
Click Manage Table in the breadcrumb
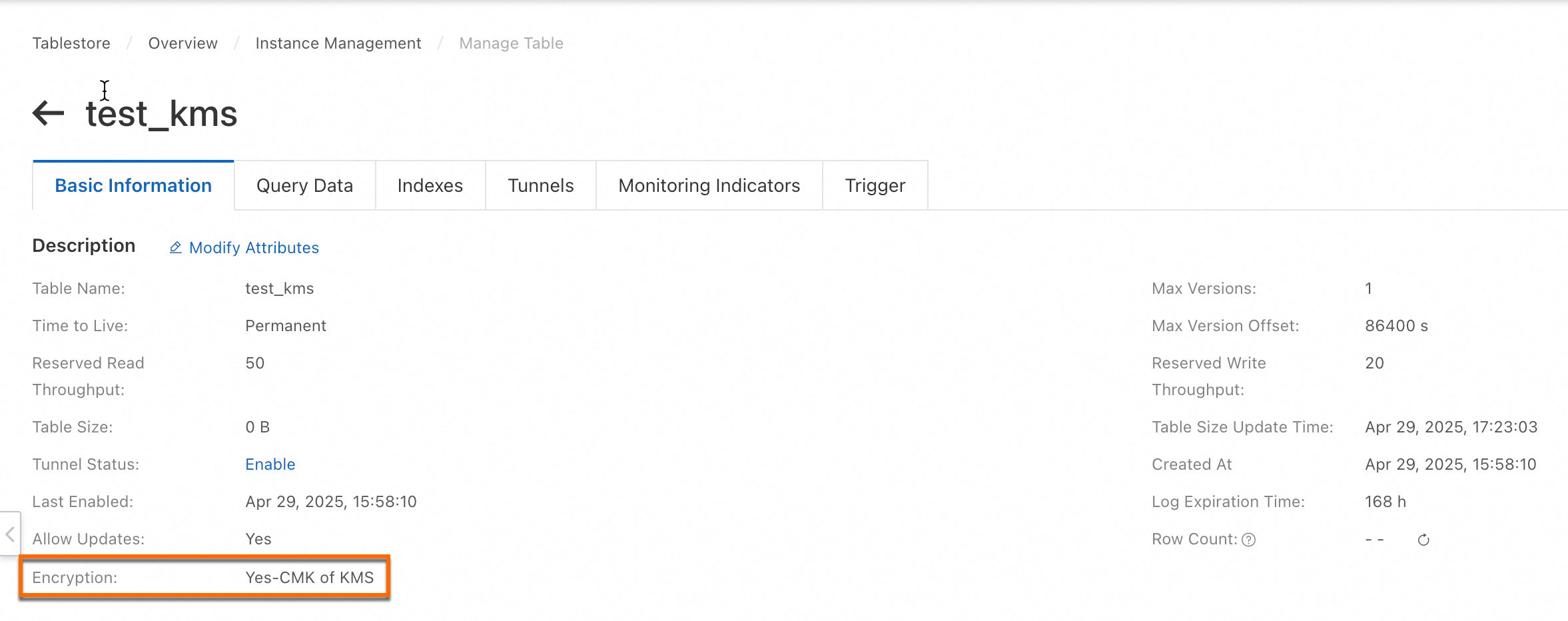[512, 43]
